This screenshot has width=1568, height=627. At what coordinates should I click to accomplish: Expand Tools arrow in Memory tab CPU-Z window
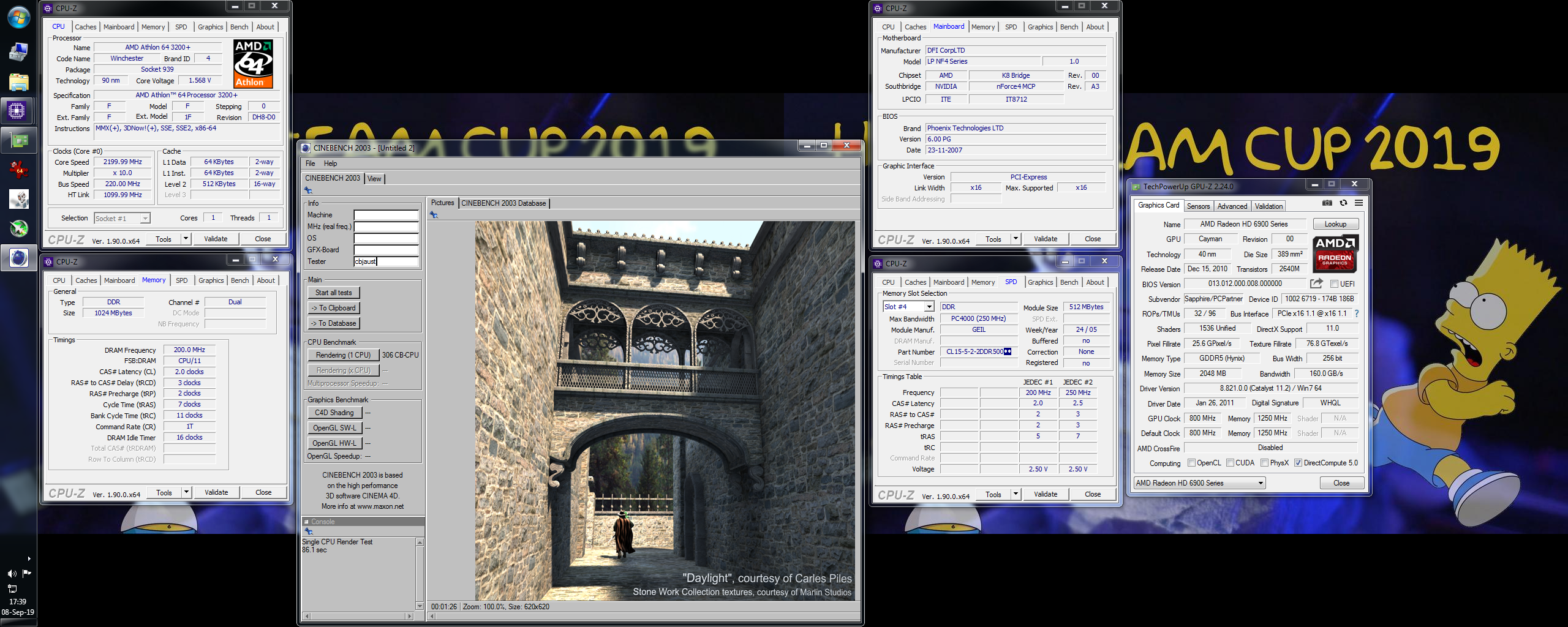tap(187, 492)
